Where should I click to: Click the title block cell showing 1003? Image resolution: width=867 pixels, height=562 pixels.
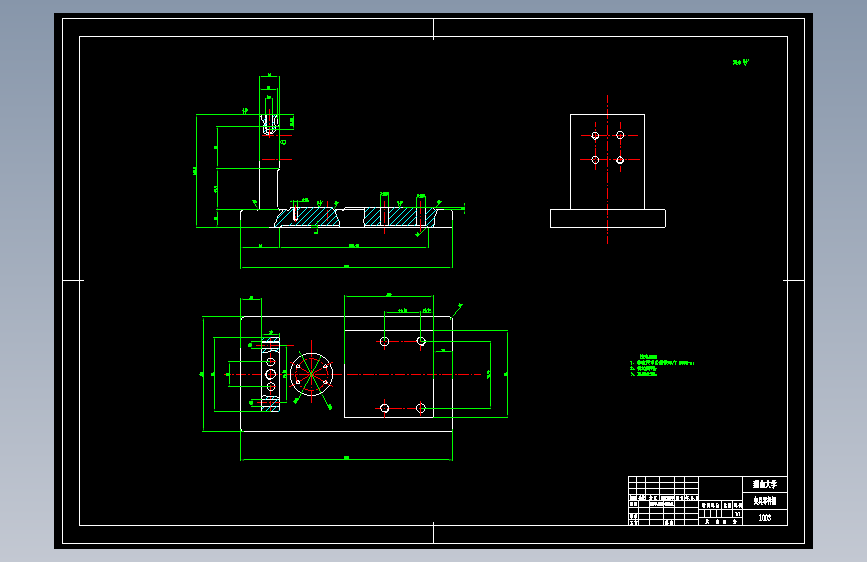765,518
